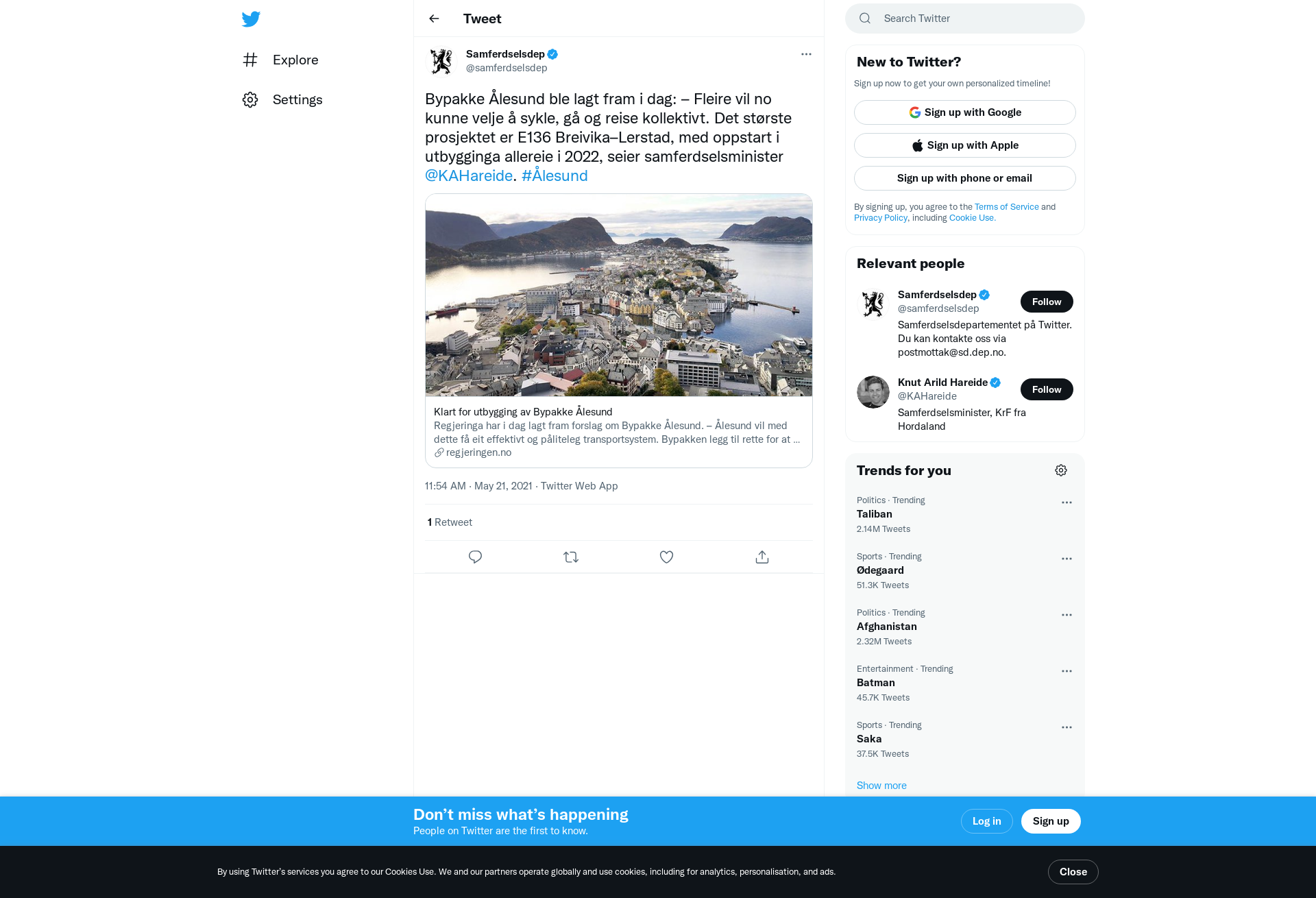Screen dimensions: 1316x898
Task: Open more options for Batman trend
Action: pos(1067,671)
